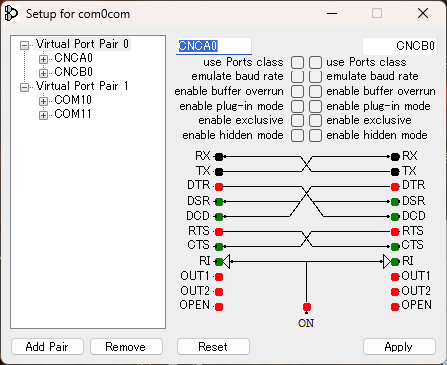Click the Remove button
This screenshot has width=447, height=365.
point(126,347)
